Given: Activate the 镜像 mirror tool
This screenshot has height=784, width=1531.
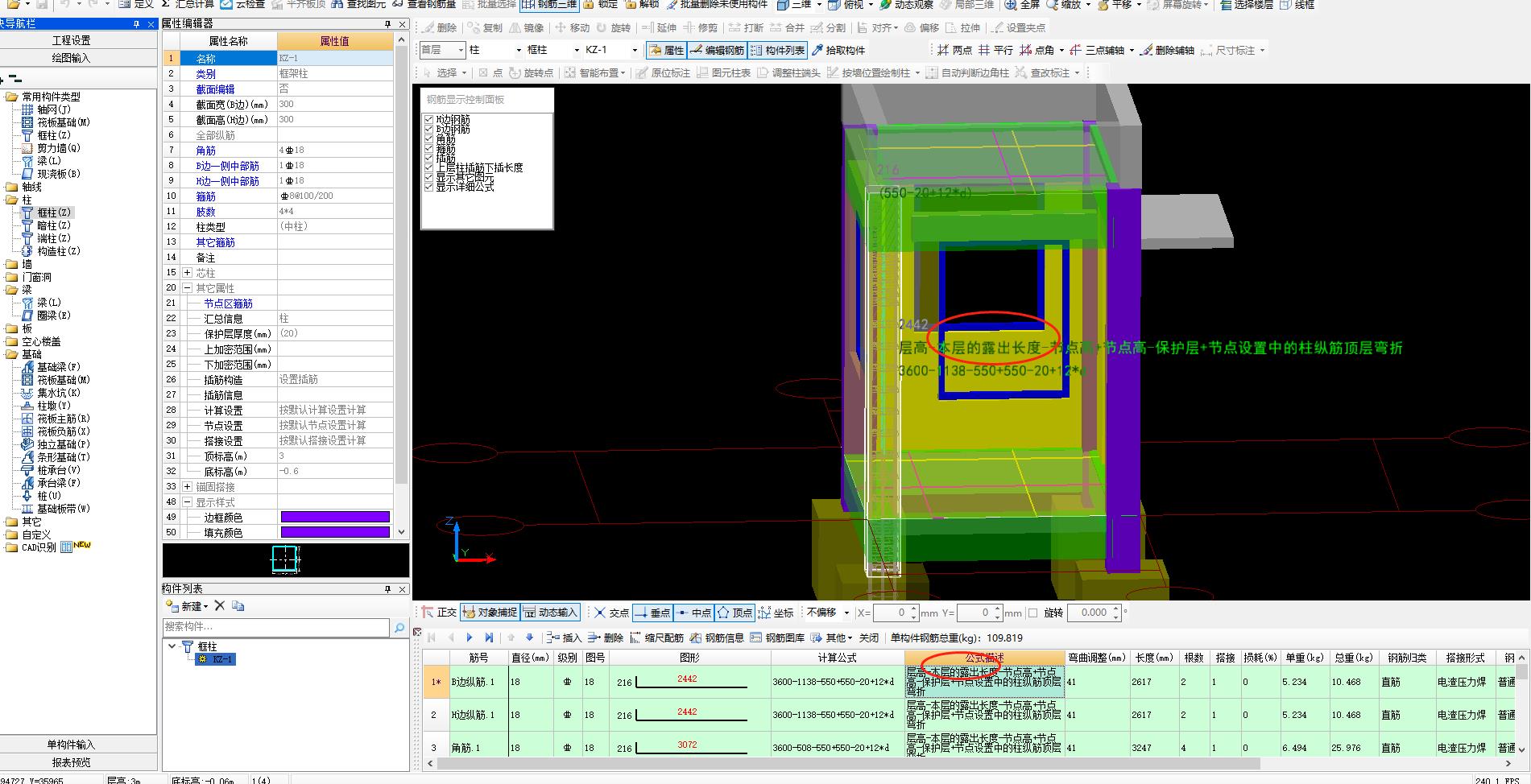Looking at the screenshot, I should [x=526, y=27].
